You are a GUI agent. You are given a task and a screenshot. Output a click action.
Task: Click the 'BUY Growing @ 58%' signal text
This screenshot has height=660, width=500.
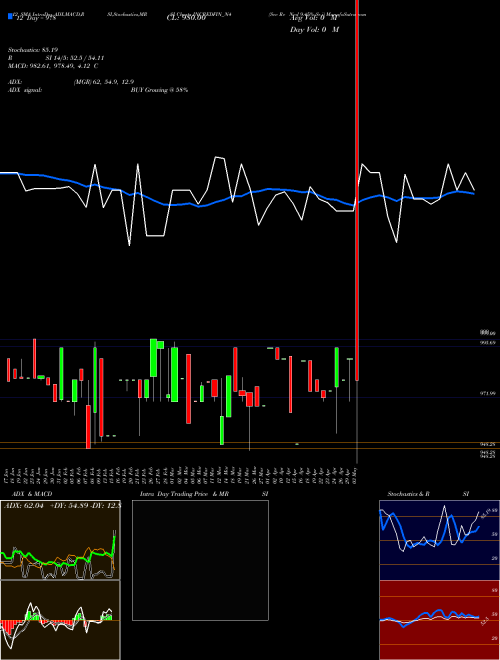point(159,90)
